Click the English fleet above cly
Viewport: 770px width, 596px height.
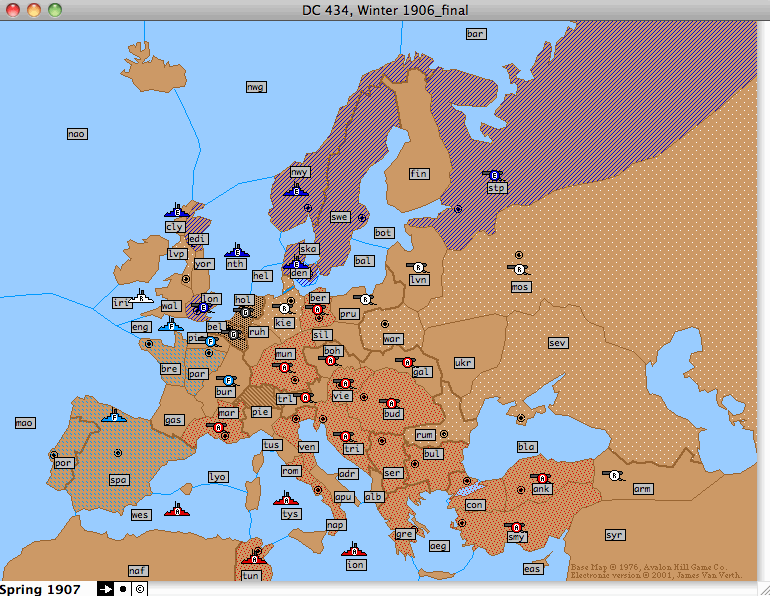pos(177,211)
